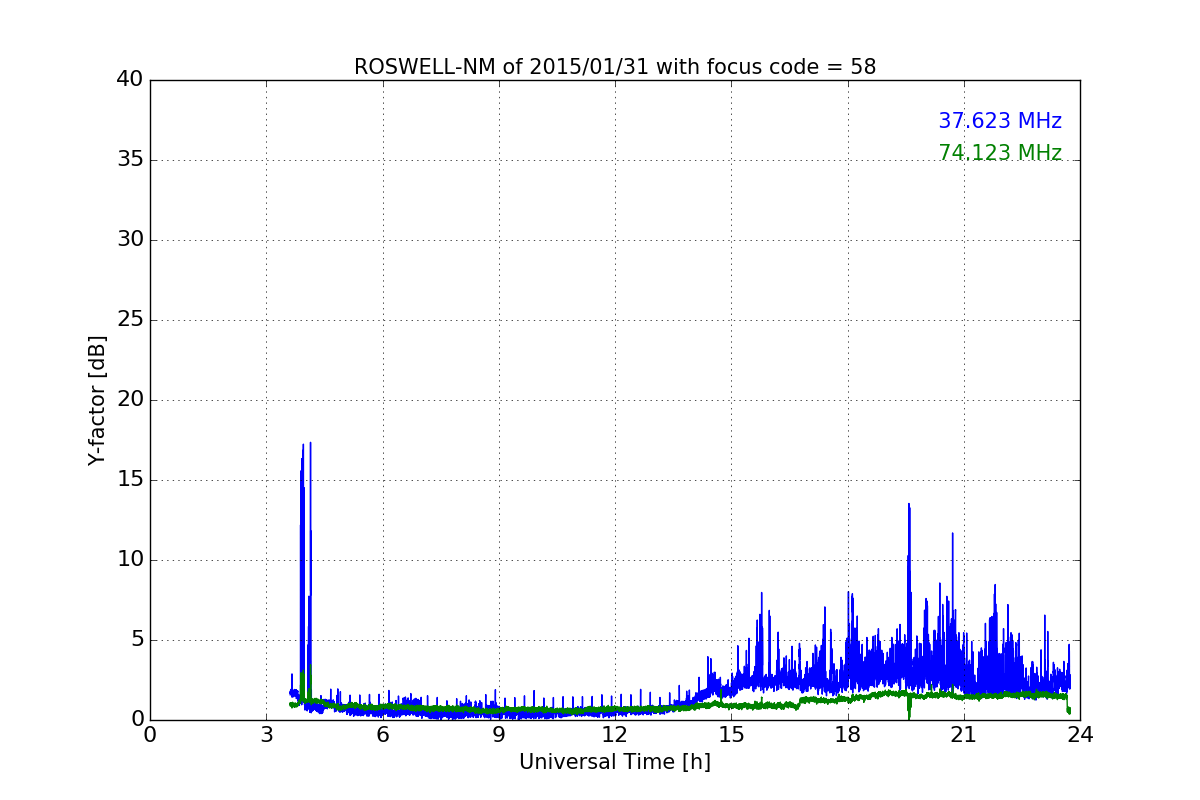Click y-axis tick label 15
The height and width of the screenshot is (800, 1200).
[x=130, y=480]
